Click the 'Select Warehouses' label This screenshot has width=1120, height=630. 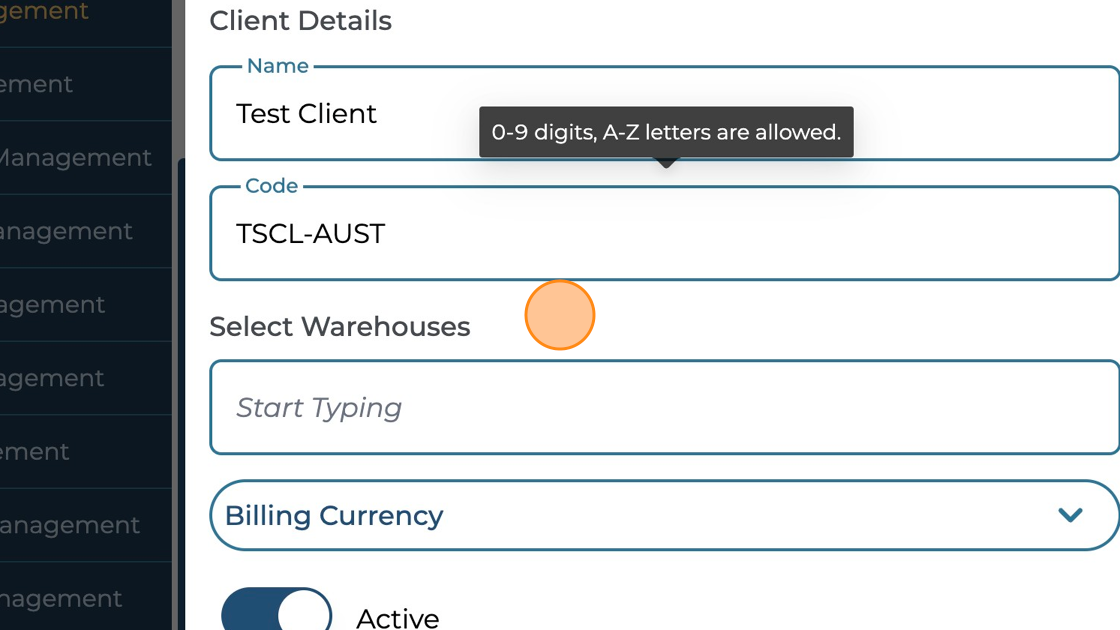click(339, 327)
